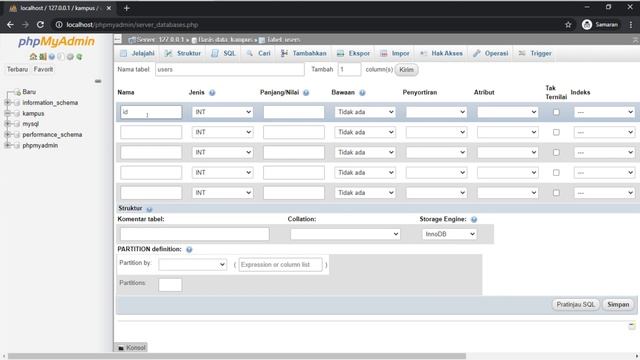Open Indeks dropdown in id row
640x360 pixels.
(x=604, y=112)
